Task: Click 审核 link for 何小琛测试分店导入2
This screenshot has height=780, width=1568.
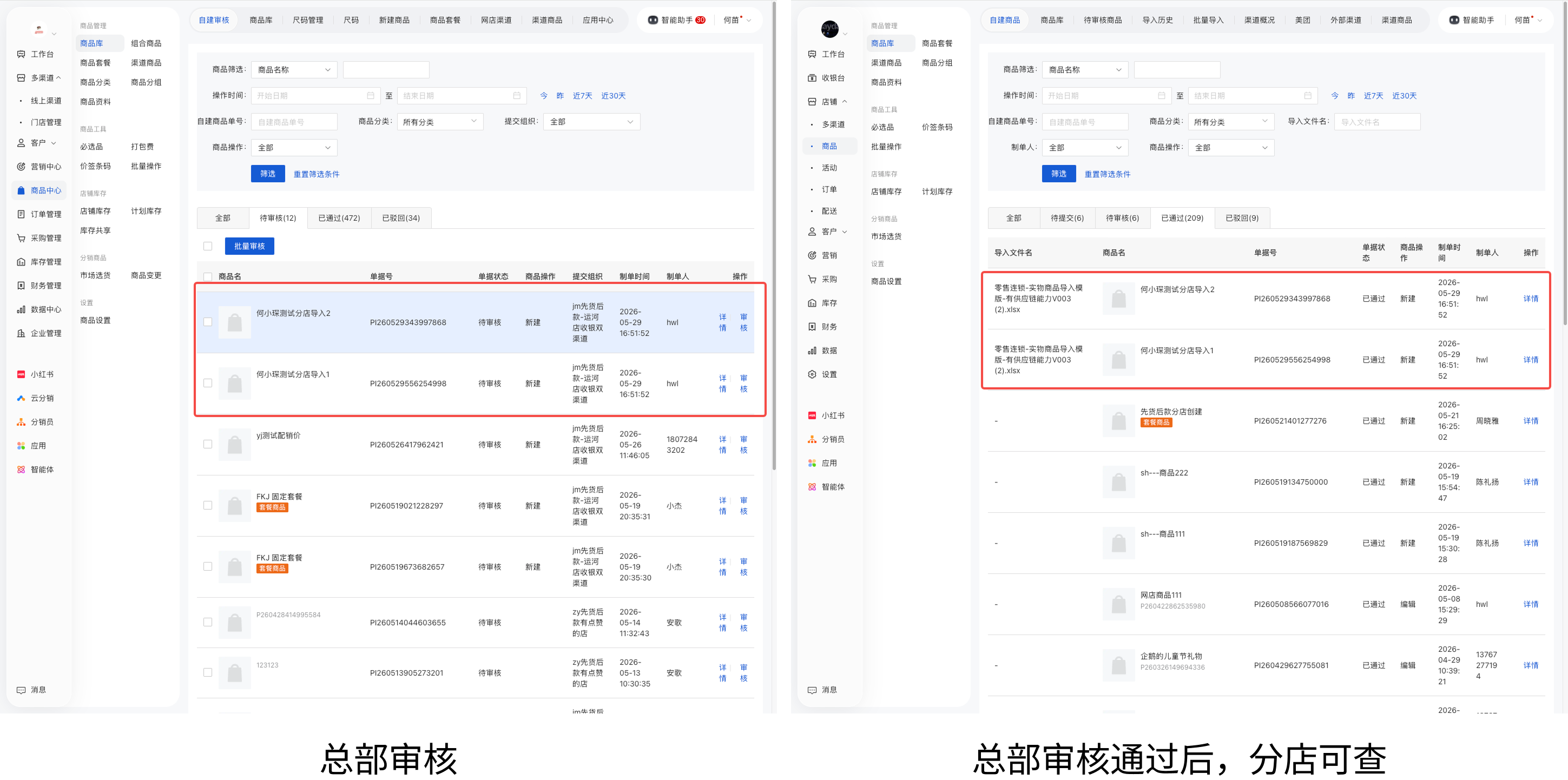Action: coord(744,322)
